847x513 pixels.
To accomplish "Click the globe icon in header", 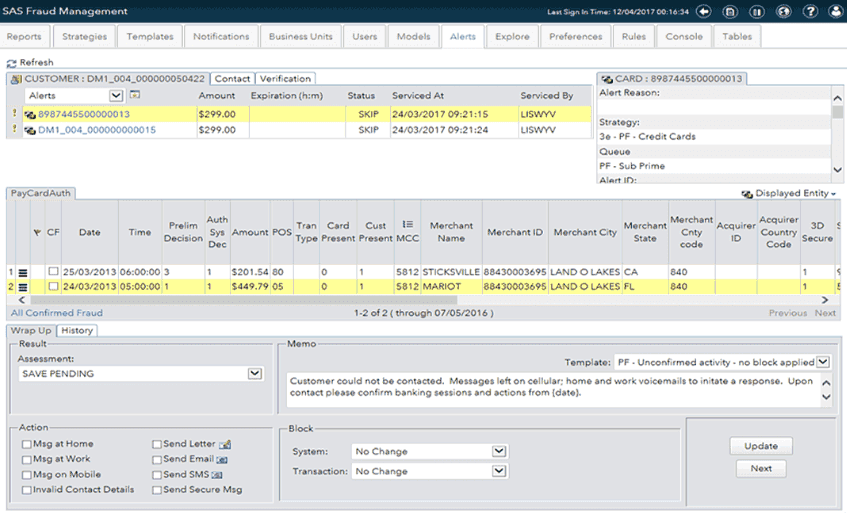I will [783, 11].
